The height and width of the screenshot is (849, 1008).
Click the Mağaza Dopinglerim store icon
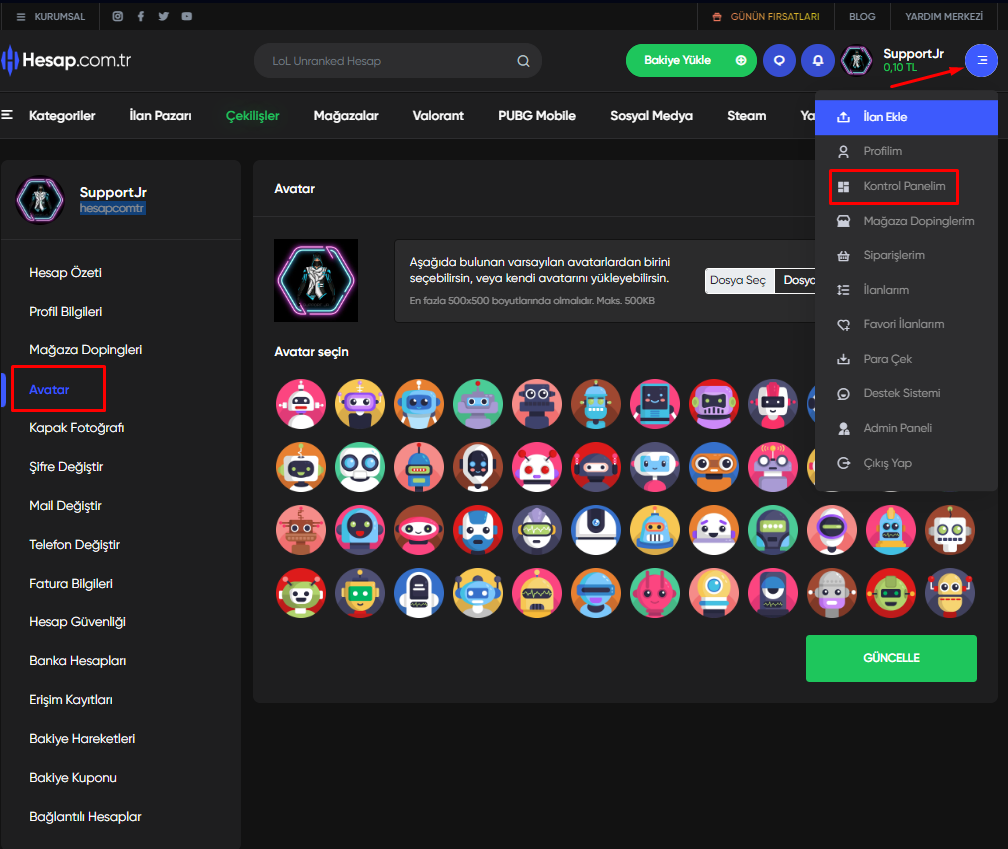click(843, 221)
